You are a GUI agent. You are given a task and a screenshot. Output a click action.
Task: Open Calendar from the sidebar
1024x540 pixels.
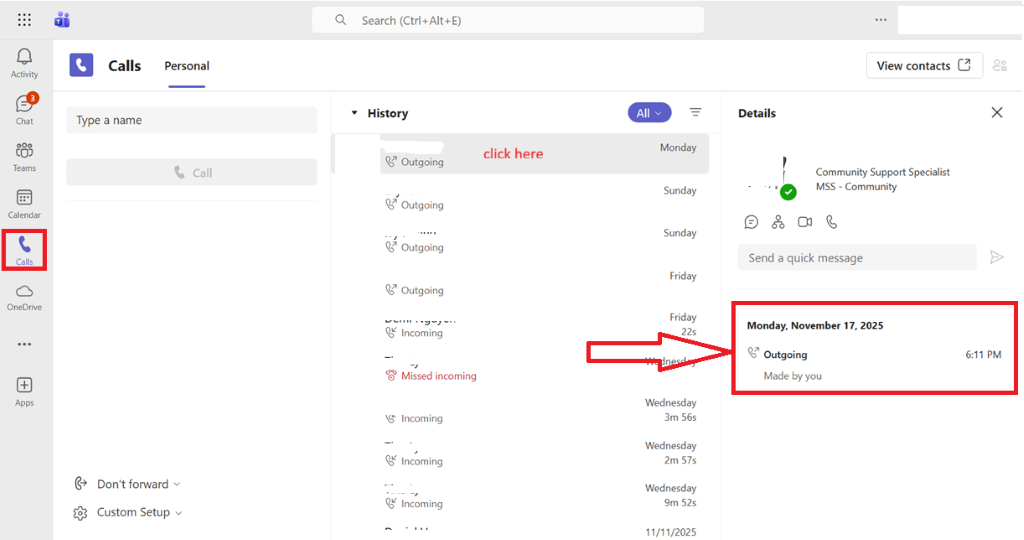pos(24,204)
